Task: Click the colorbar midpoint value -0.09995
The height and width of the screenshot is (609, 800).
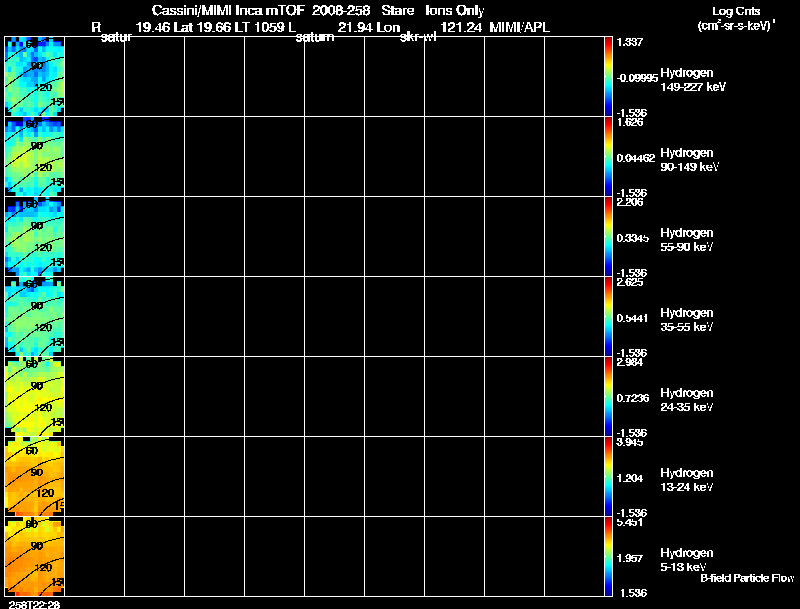Action: click(637, 79)
